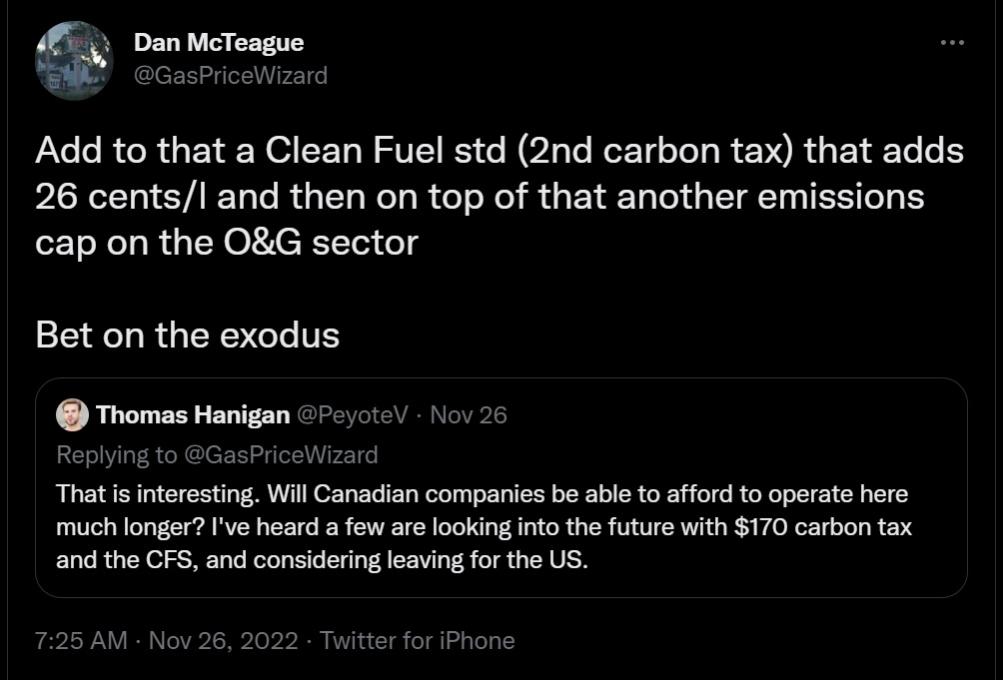Click Thomas Hanigan's small profile picture
The height and width of the screenshot is (680, 1003).
pyautogui.click(x=72, y=415)
